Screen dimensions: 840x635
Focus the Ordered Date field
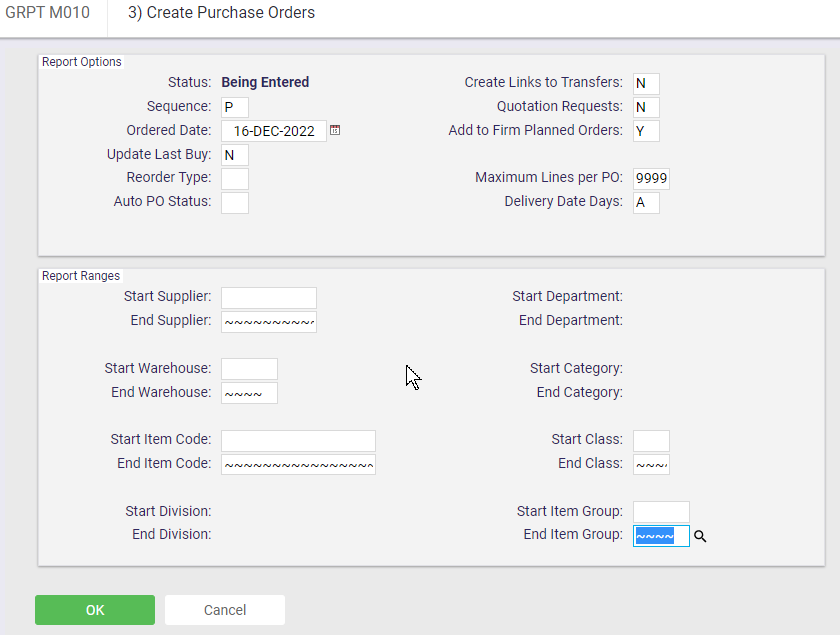click(274, 131)
